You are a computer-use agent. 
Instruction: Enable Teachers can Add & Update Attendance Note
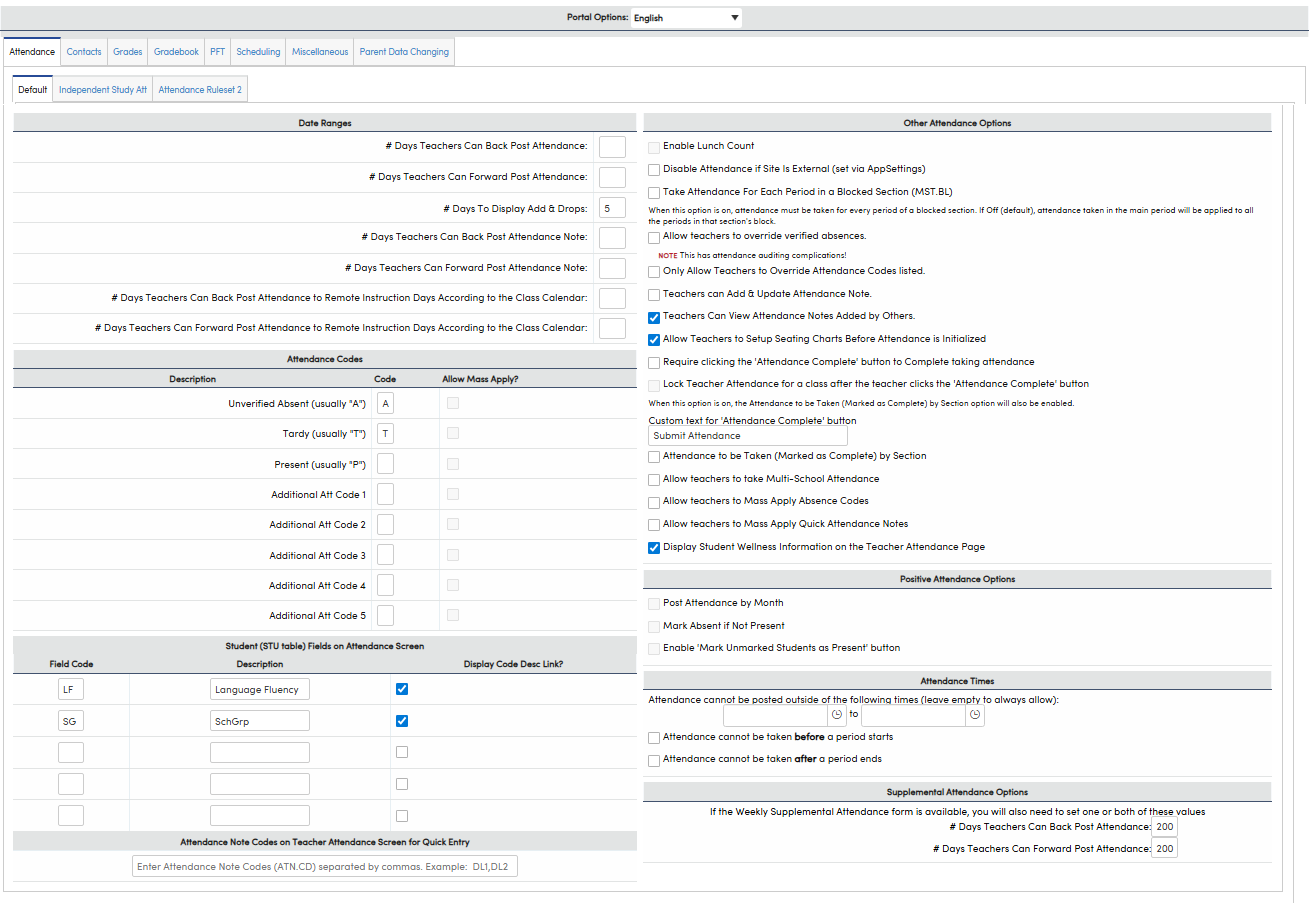[x=654, y=295]
